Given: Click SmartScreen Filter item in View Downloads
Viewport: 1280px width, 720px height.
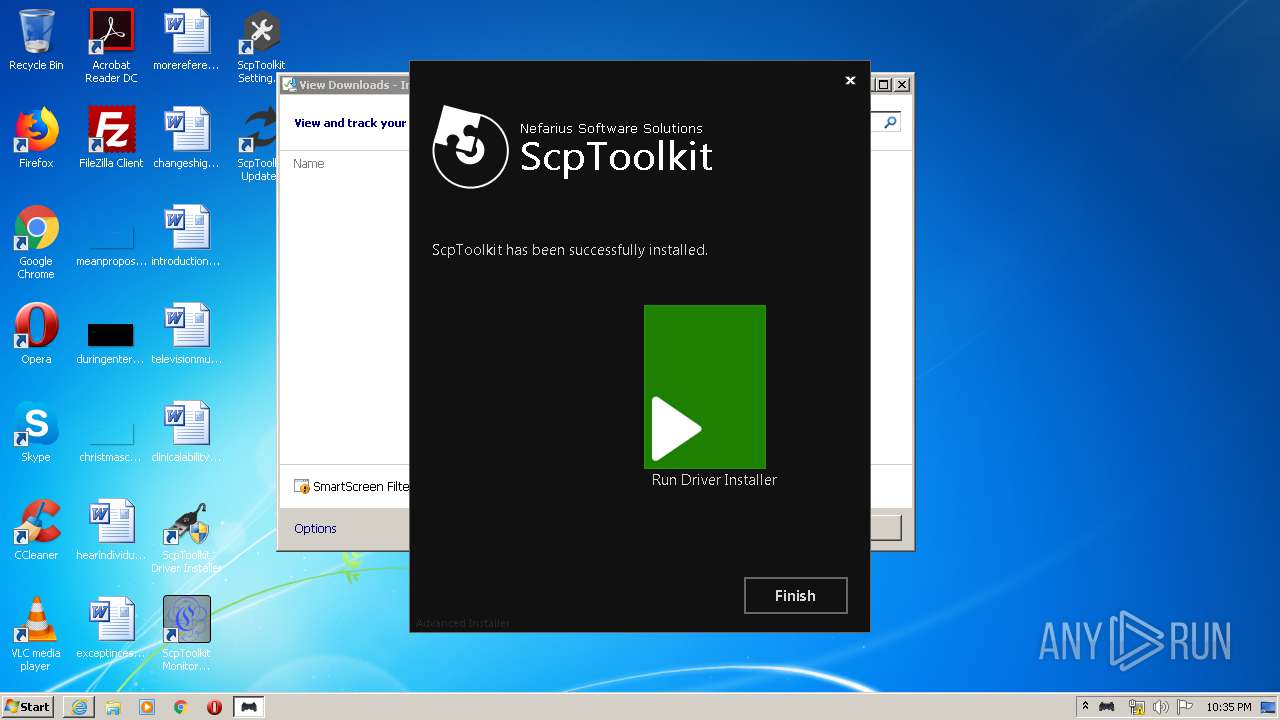Looking at the screenshot, I should coord(351,487).
